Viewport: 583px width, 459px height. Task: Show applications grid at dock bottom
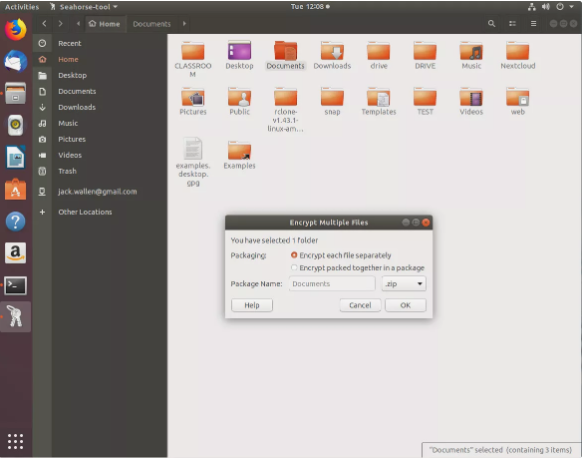(15, 442)
